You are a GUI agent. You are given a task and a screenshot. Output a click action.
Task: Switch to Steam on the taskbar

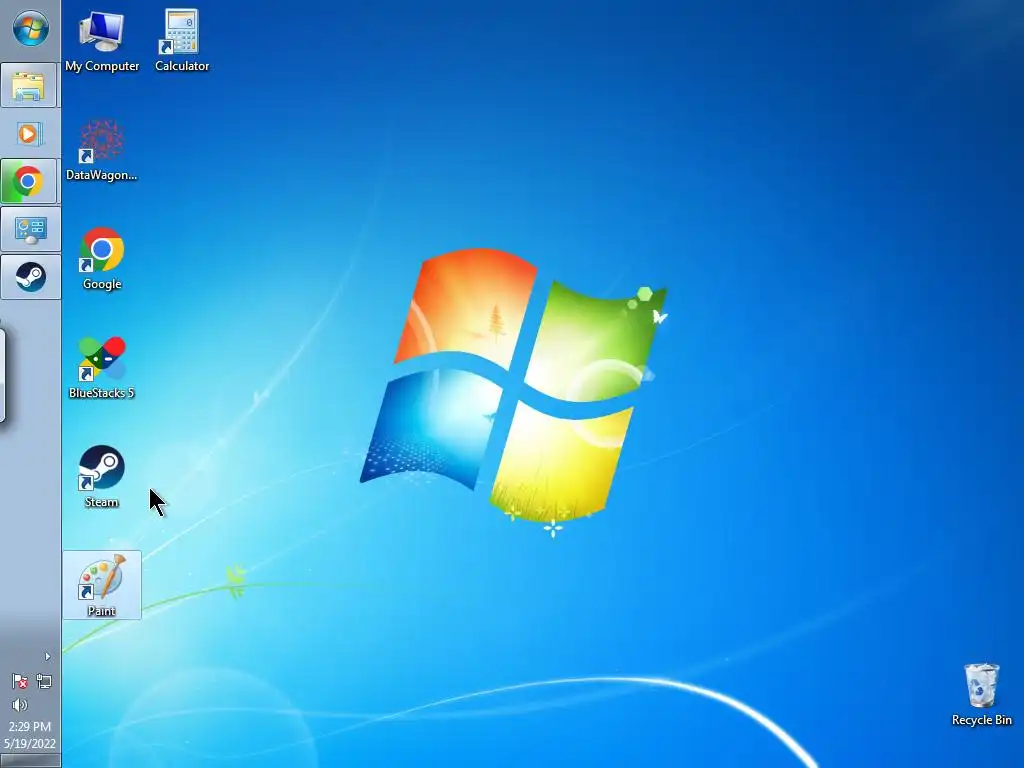[x=30, y=277]
